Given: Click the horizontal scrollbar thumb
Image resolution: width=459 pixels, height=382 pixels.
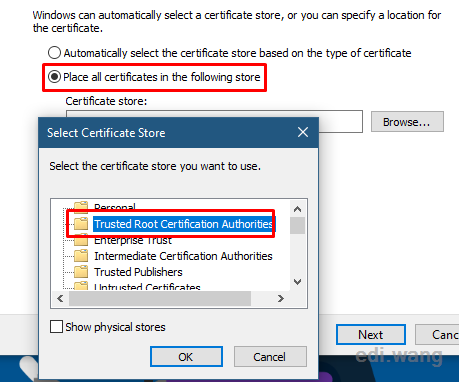Looking at the screenshot, I should (x=160, y=298).
